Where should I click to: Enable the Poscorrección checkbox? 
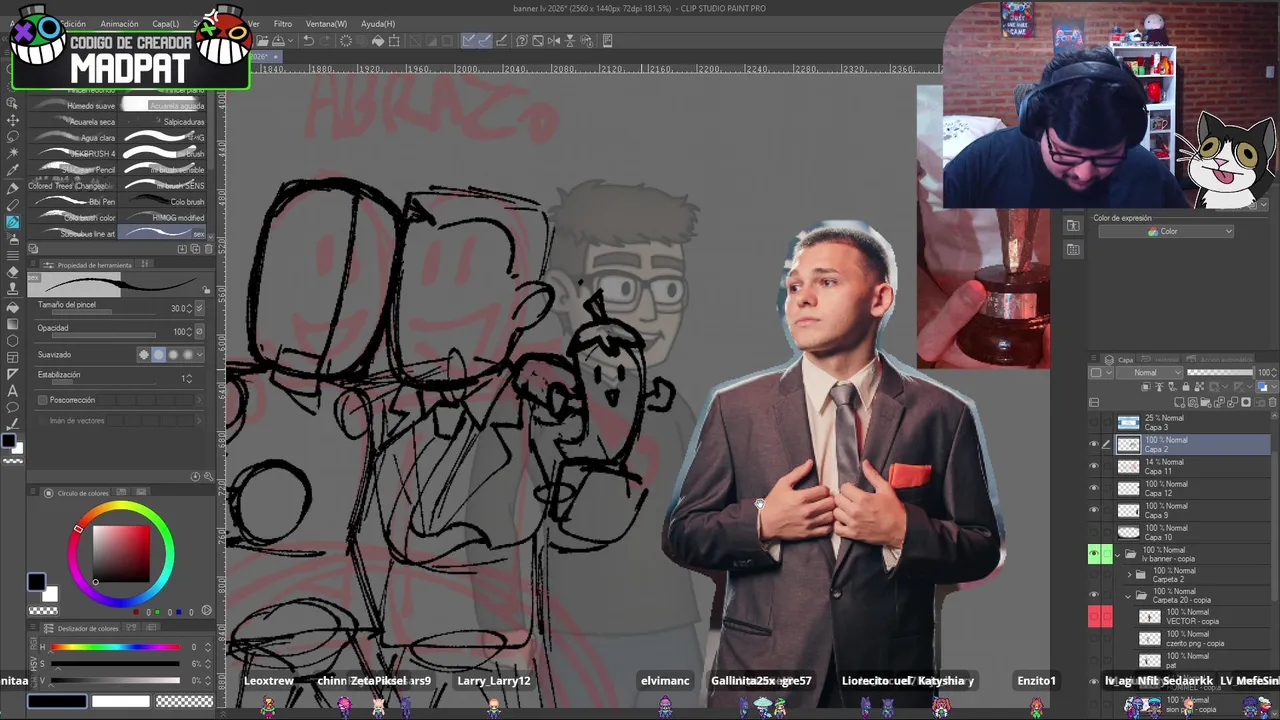tap(42, 400)
